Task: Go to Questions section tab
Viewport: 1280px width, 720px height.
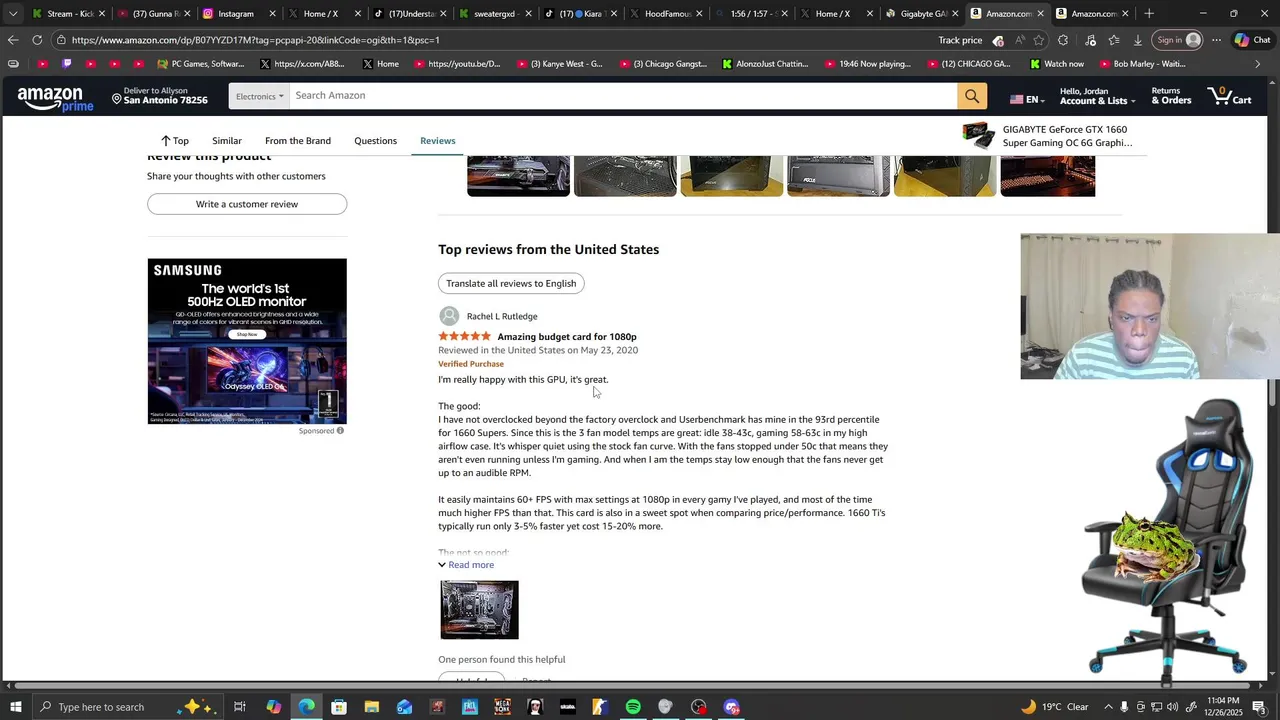Action: tap(375, 141)
